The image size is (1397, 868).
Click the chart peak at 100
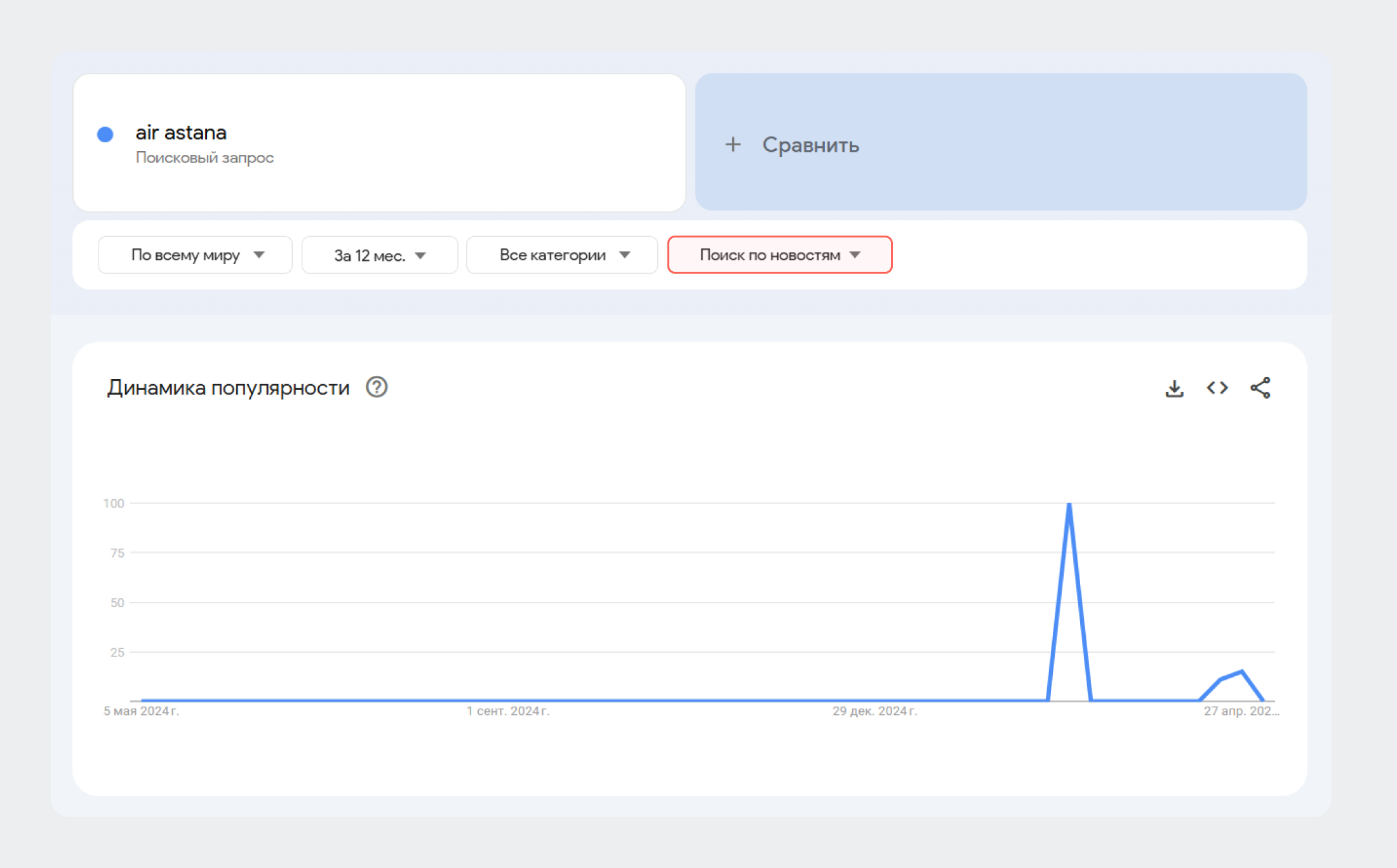click(1069, 504)
